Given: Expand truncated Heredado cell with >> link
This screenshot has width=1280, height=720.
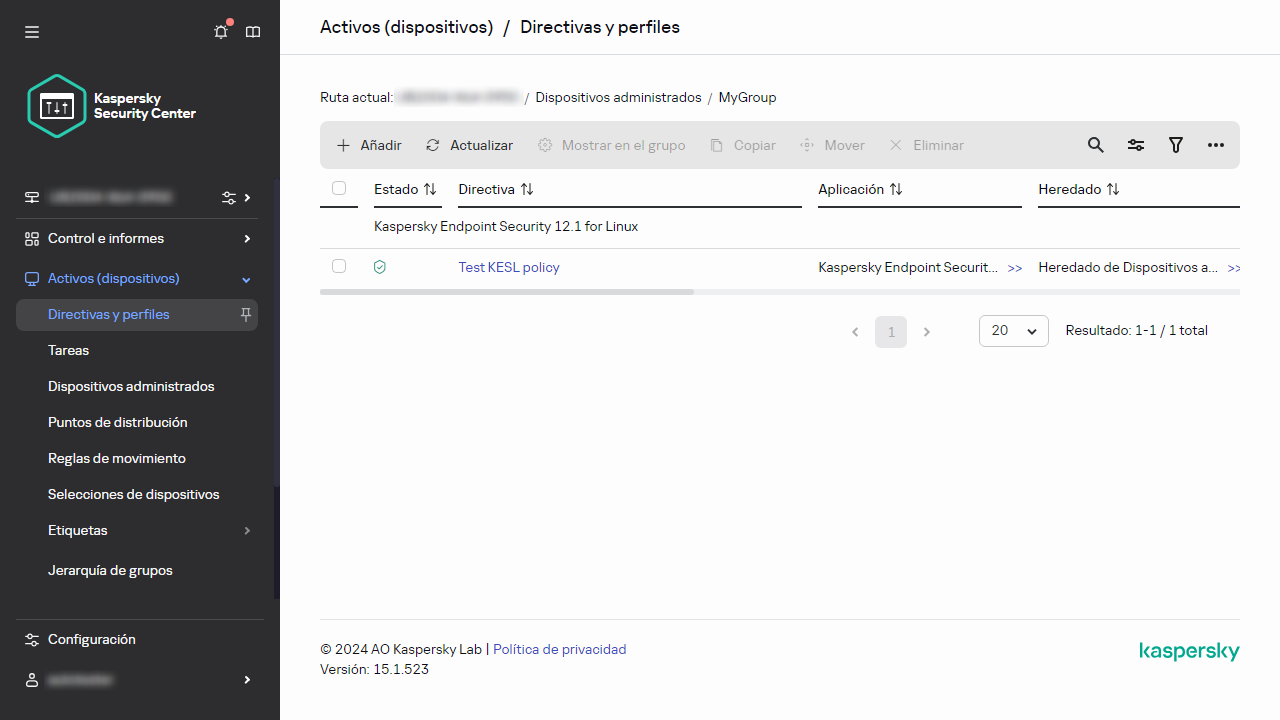Looking at the screenshot, I should click(x=1233, y=268).
